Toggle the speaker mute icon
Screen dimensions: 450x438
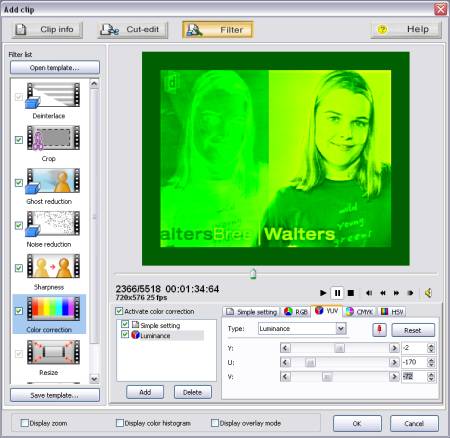point(428,293)
